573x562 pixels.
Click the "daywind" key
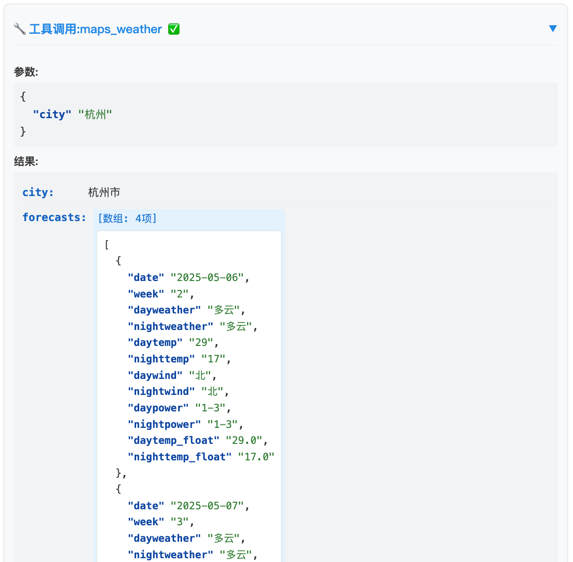(155, 375)
